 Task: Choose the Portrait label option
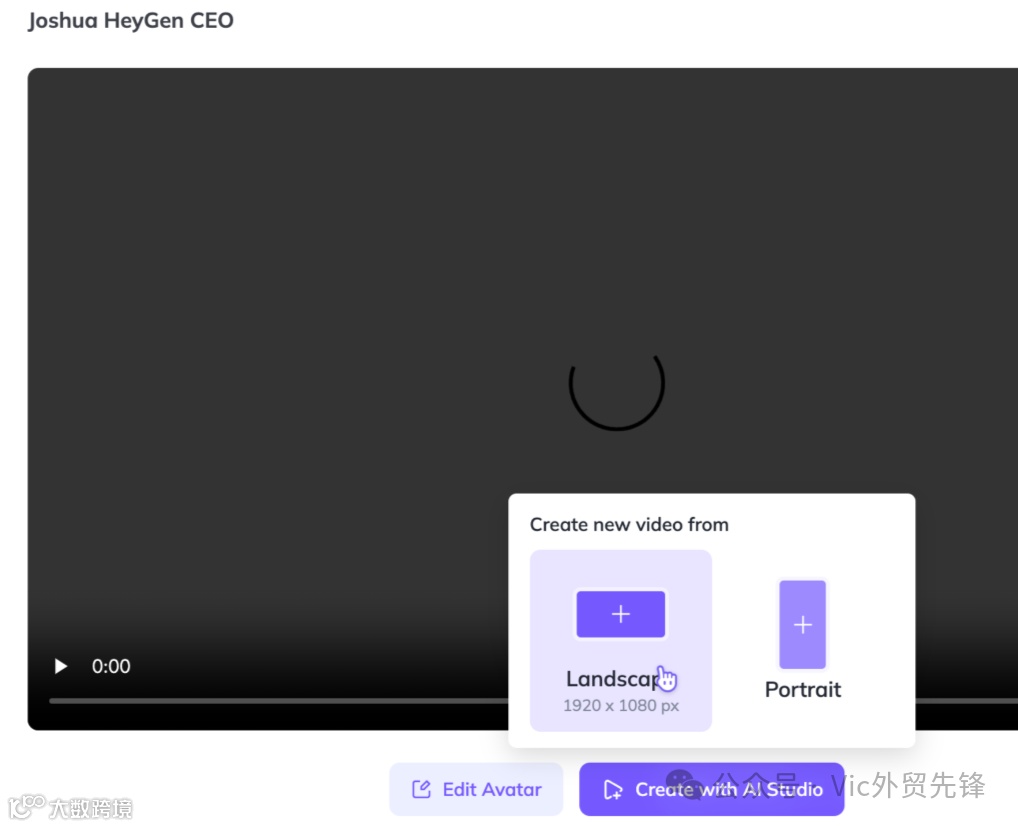coord(802,689)
